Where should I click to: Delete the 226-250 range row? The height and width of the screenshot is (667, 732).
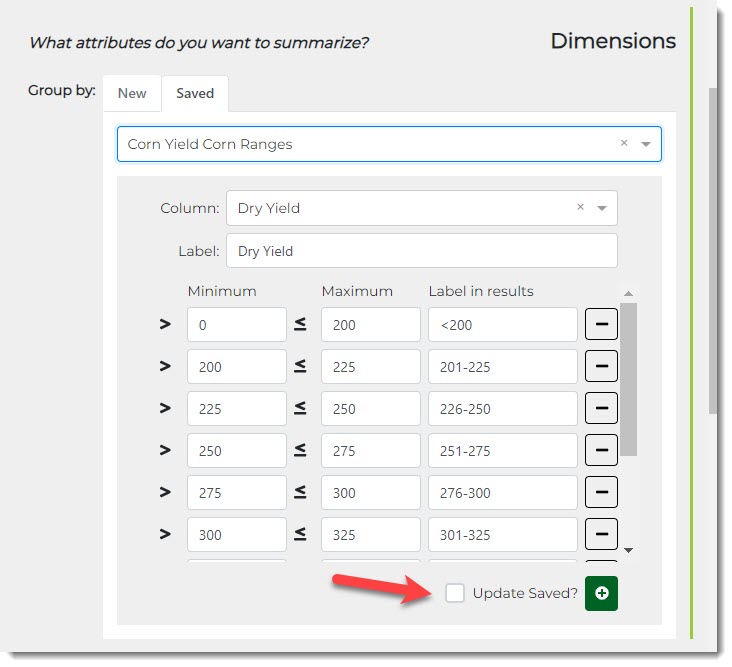pyautogui.click(x=601, y=408)
